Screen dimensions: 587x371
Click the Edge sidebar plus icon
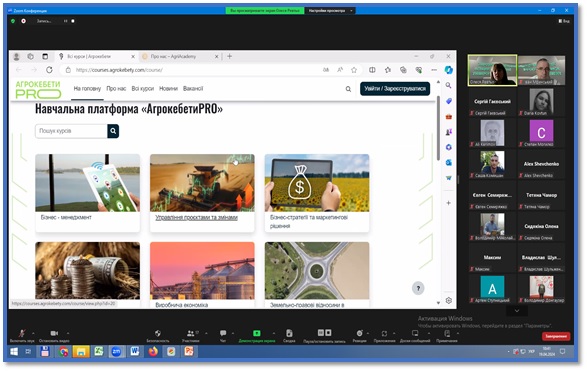coord(448,203)
